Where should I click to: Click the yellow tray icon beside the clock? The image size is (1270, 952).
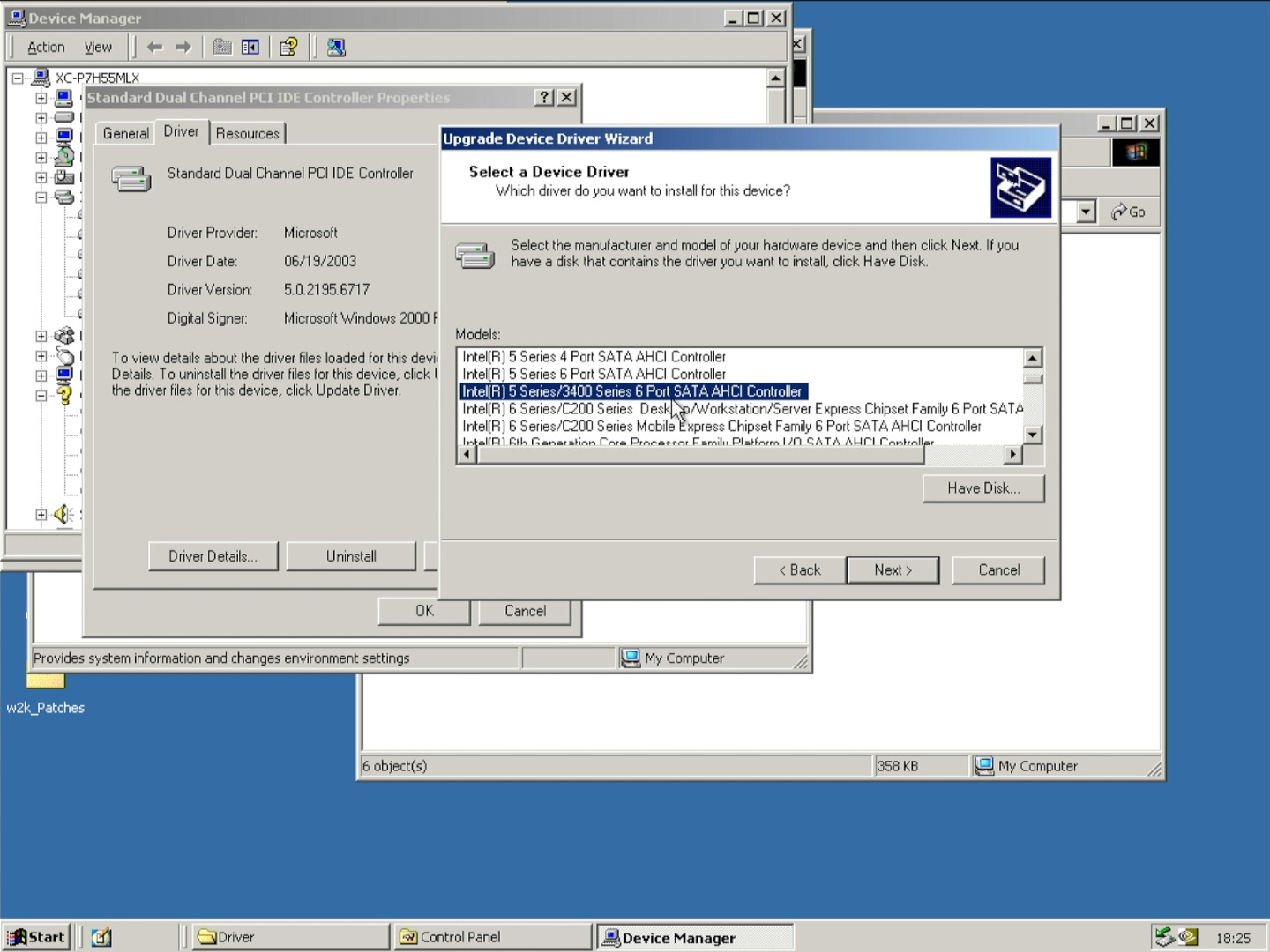coord(1188,937)
